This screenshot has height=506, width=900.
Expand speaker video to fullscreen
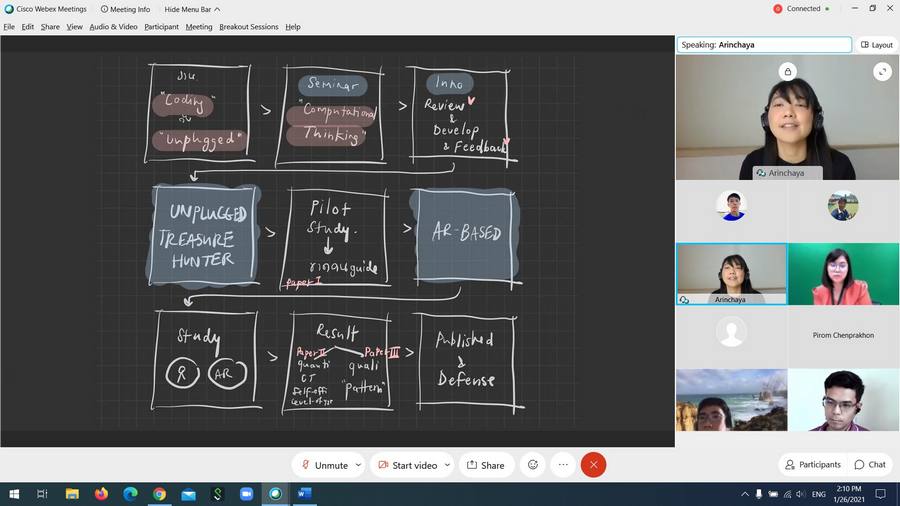point(882,71)
